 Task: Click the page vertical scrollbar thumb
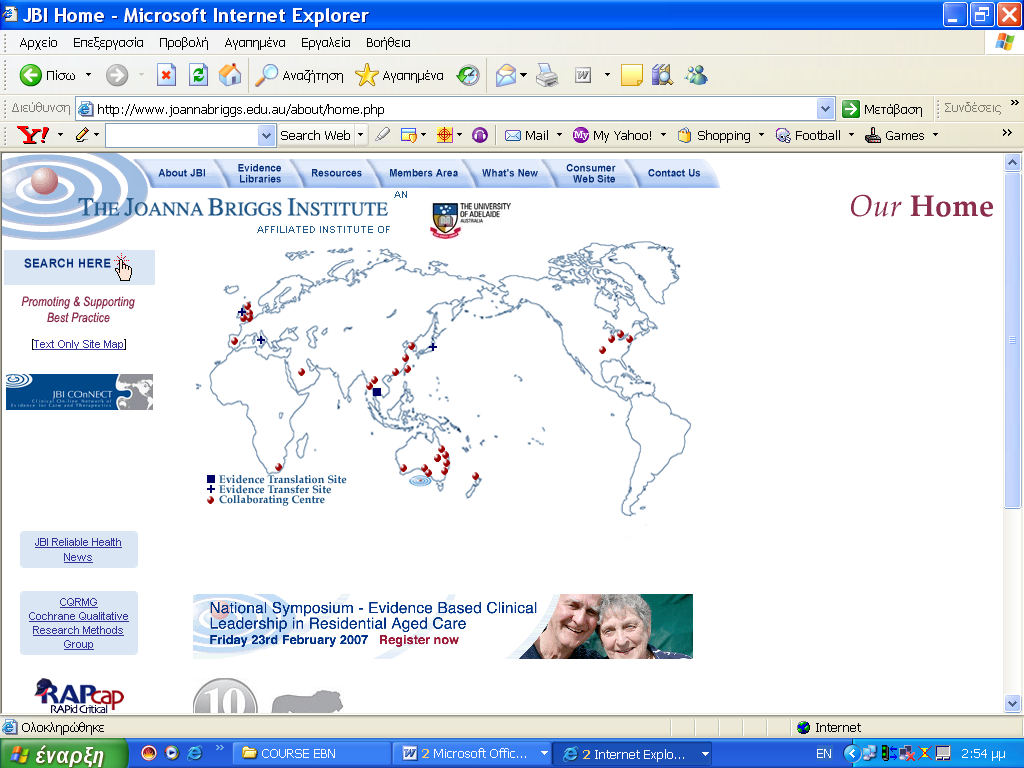click(x=1012, y=340)
